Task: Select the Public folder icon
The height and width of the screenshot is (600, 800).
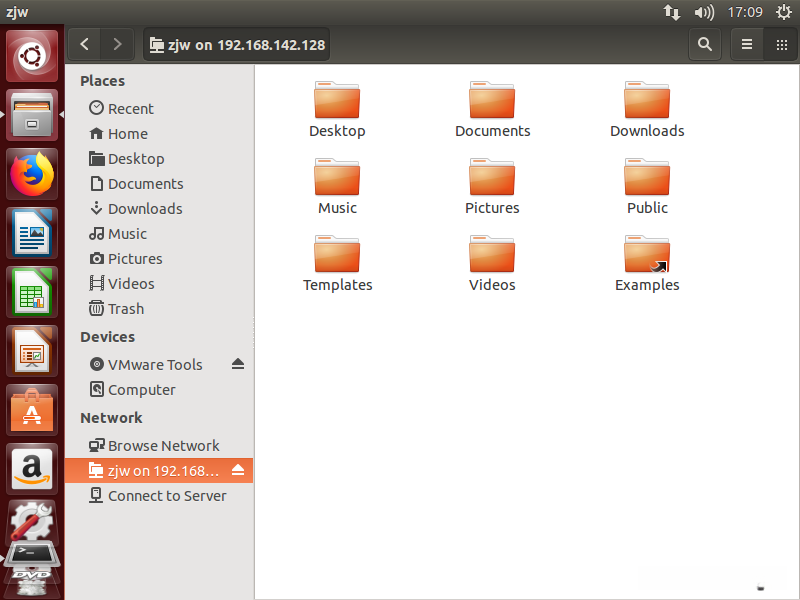Action: [x=647, y=177]
